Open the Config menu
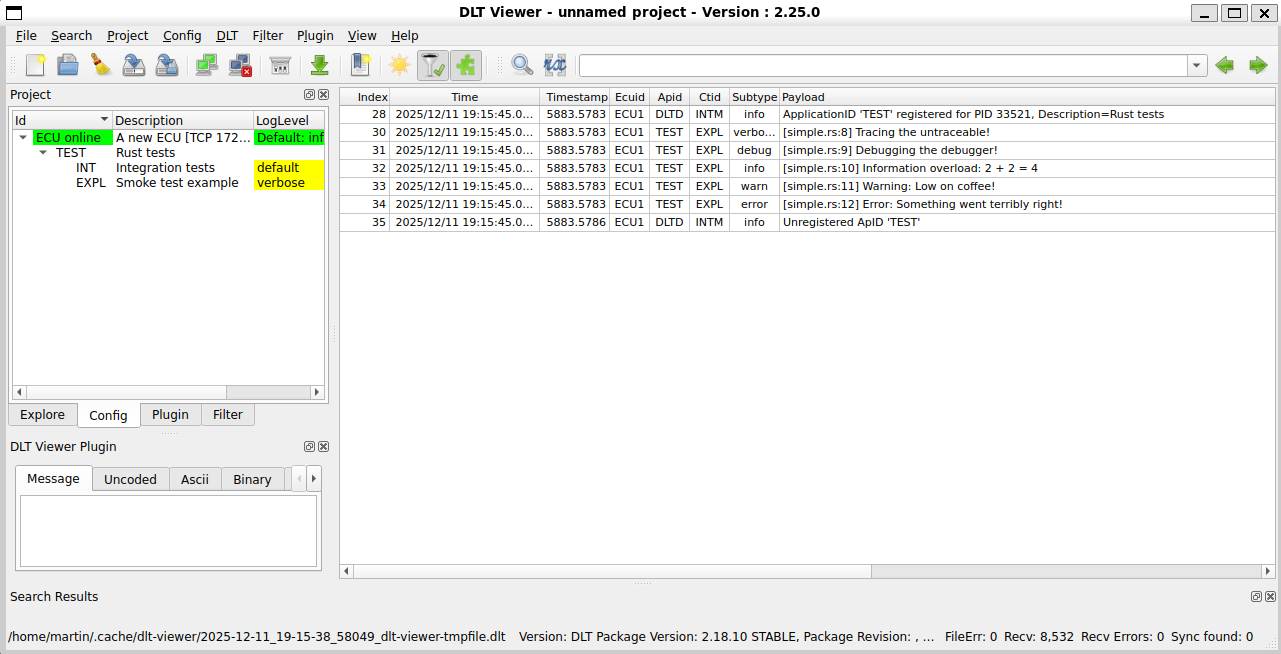 pyautogui.click(x=182, y=35)
